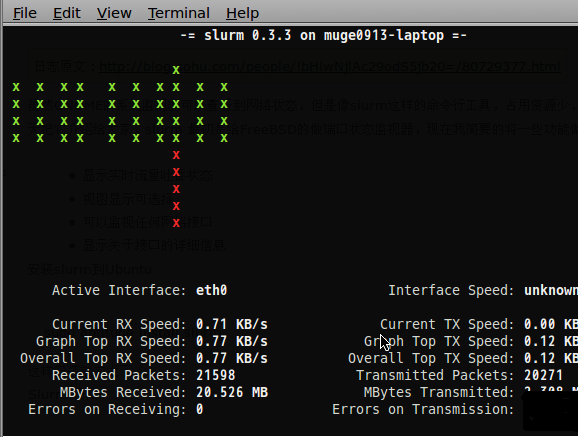Click the Graph Top RX Speed label
Viewport: 578px width, 437px height.
pyautogui.click(x=111, y=341)
